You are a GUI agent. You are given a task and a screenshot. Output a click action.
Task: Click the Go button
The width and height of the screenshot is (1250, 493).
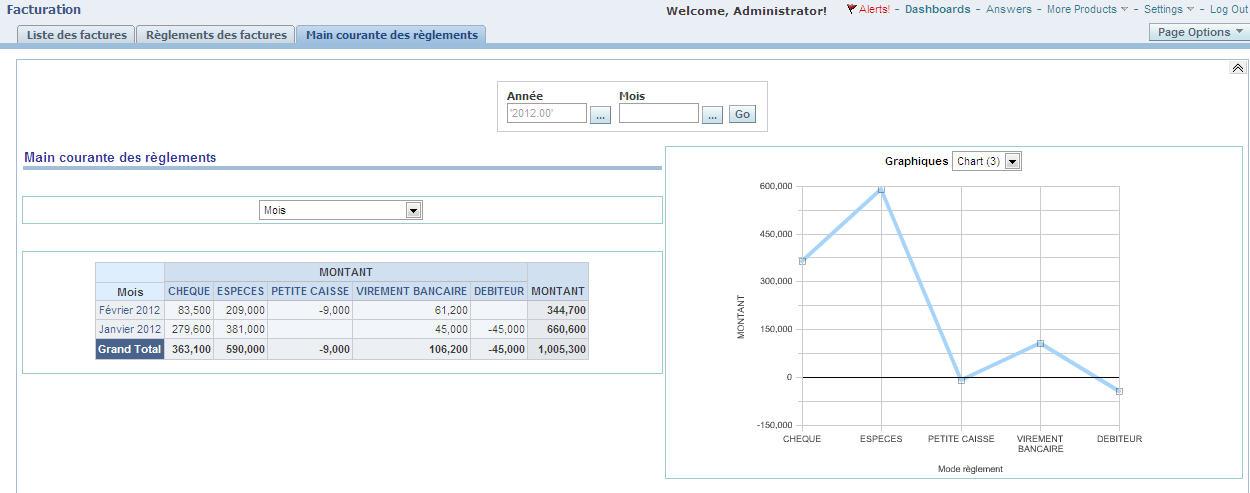(x=742, y=114)
